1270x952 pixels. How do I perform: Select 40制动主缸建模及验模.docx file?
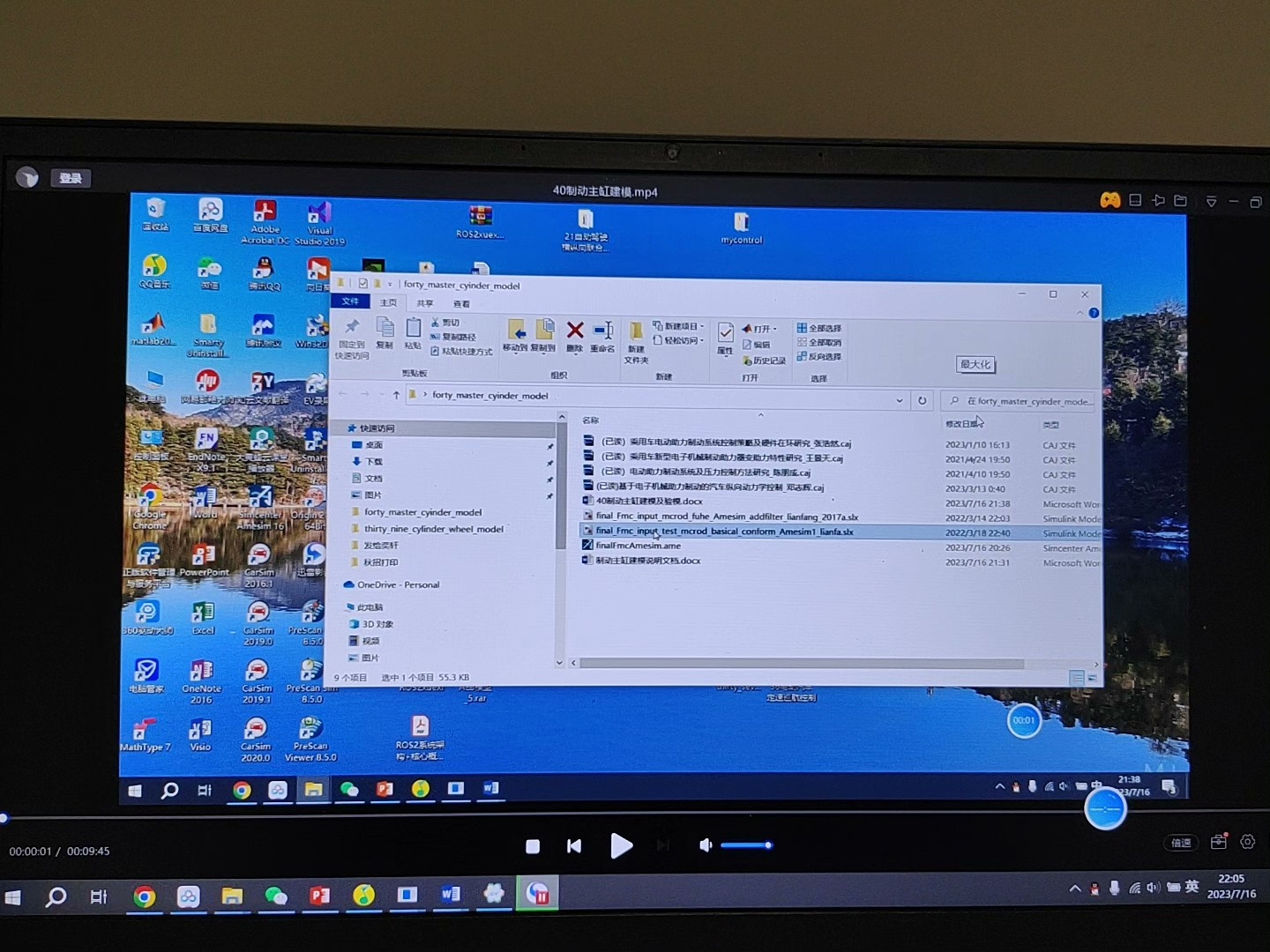(649, 501)
